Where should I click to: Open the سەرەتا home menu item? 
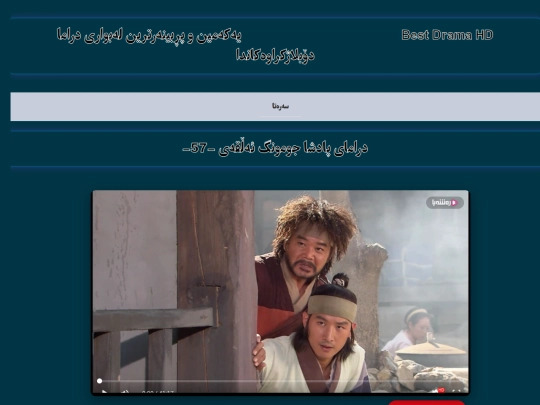(x=280, y=106)
